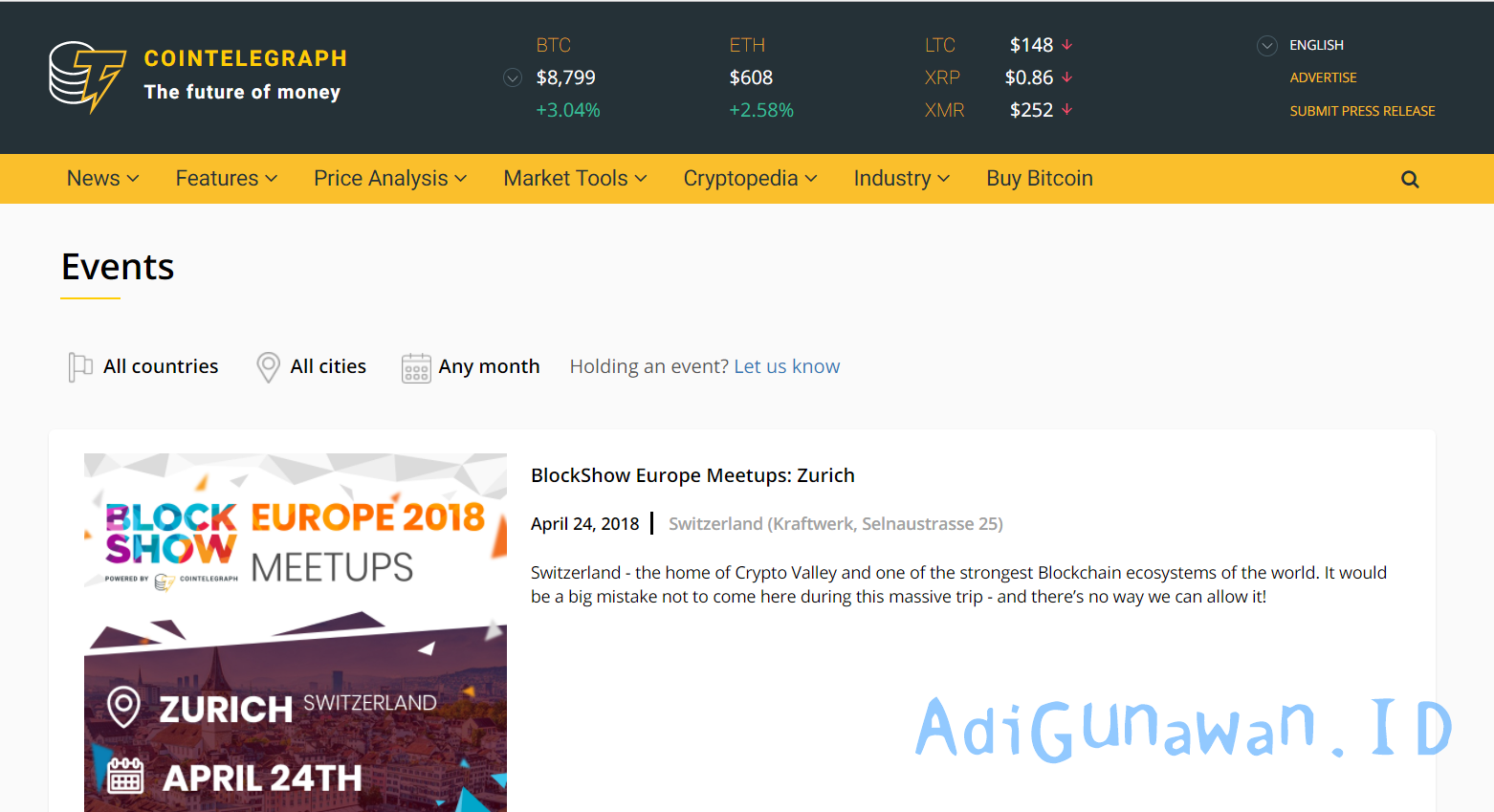Click the ETH ticker label
Image resolution: width=1494 pixels, height=812 pixels.
point(747,45)
